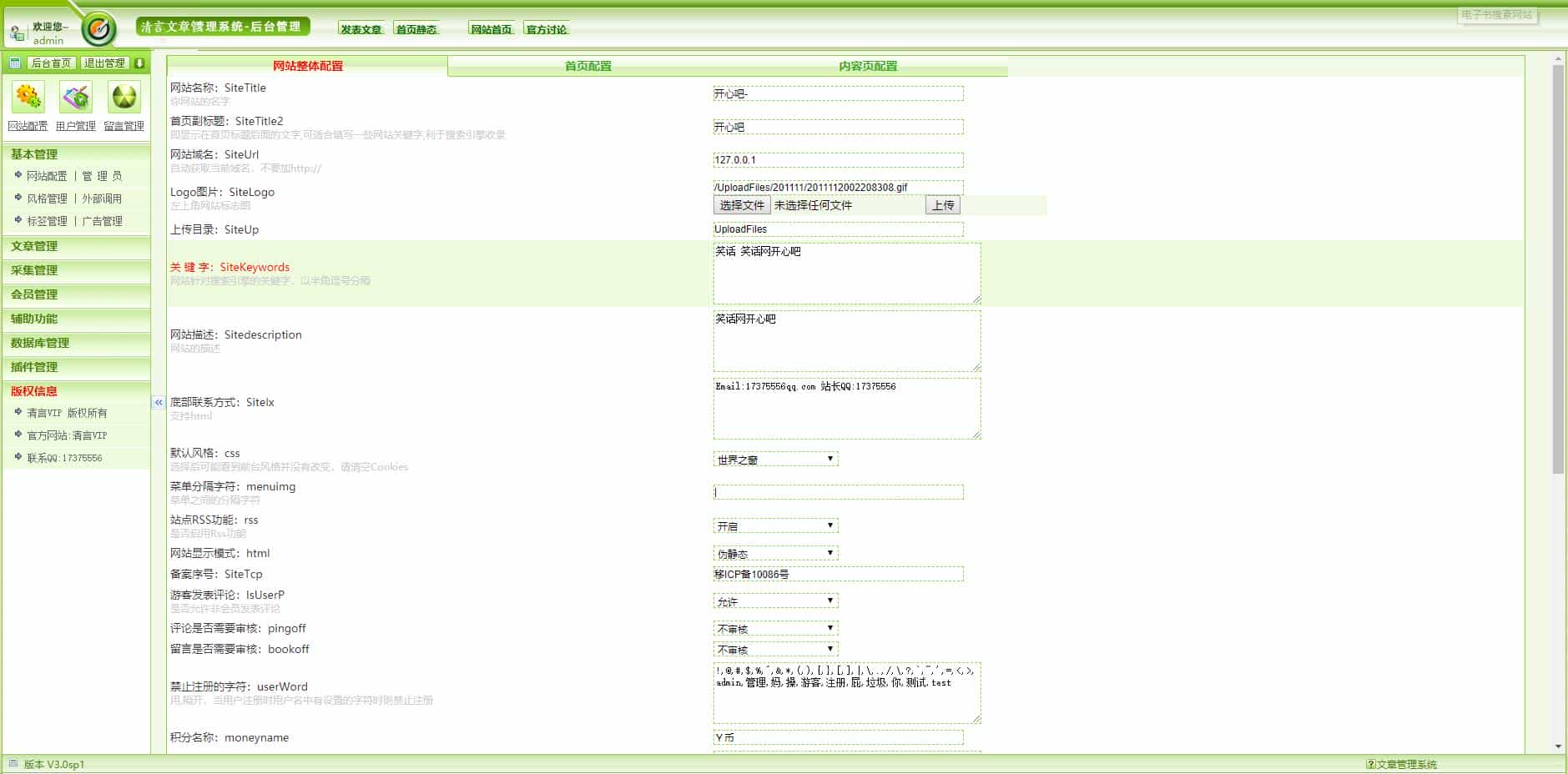Image resolution: width=1568 pixels, height=774 pixels.
Task: Click the 文章管理系统 status bar link
Action: point(1406,764)
